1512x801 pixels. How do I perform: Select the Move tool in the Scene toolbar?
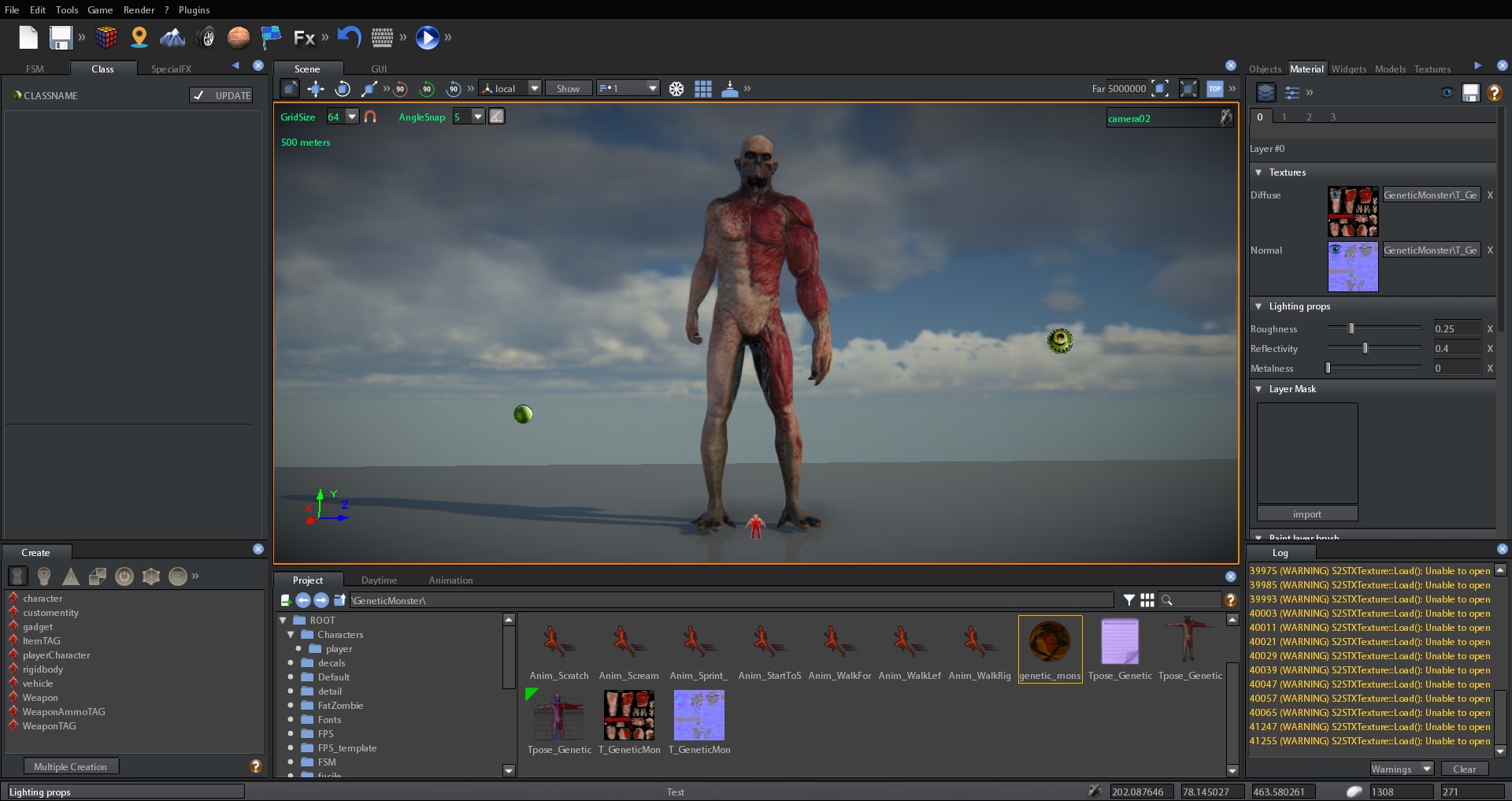[x=315, y=88]
